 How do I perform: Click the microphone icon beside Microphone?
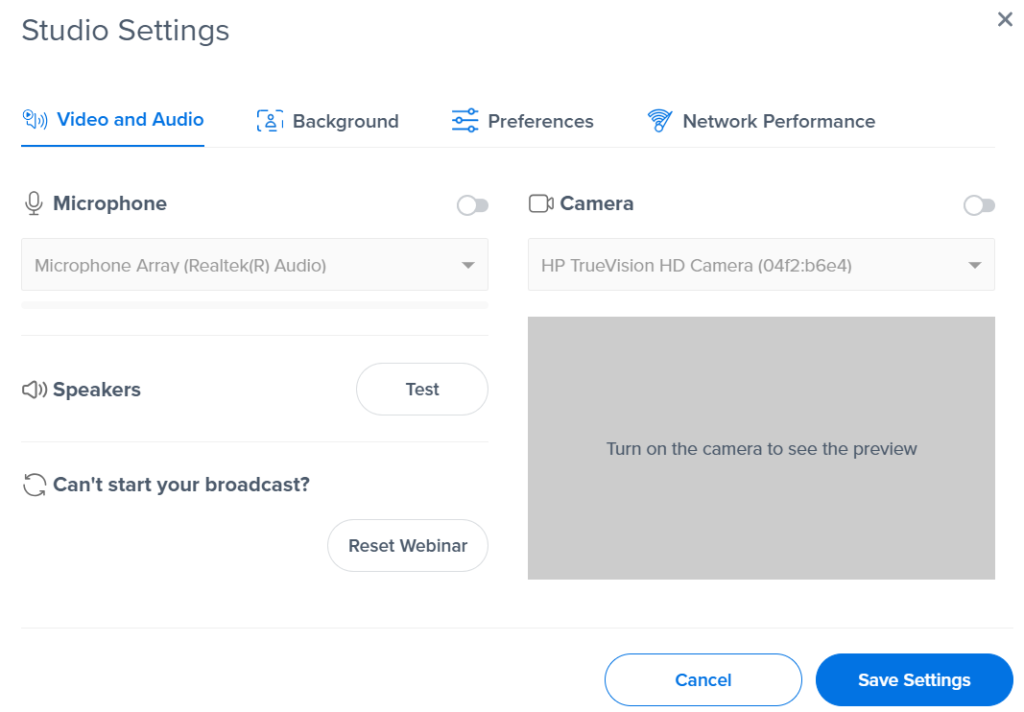(x=34, y=203)
